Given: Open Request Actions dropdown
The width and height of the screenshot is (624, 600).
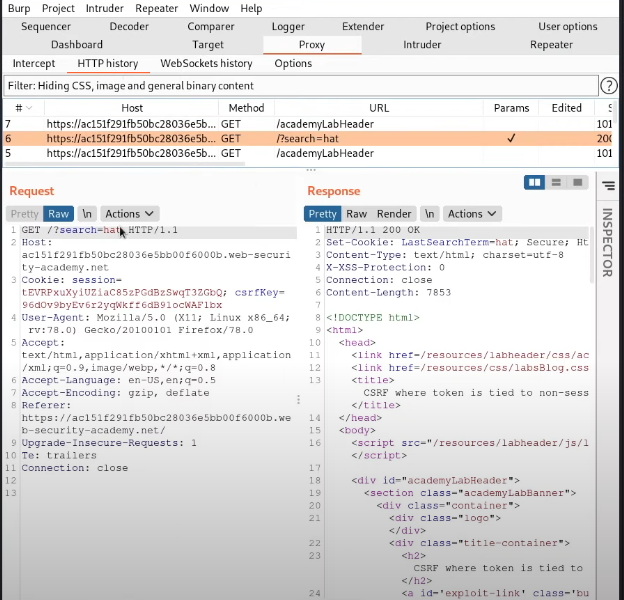Looking at the screenshot, I should 129,214.
